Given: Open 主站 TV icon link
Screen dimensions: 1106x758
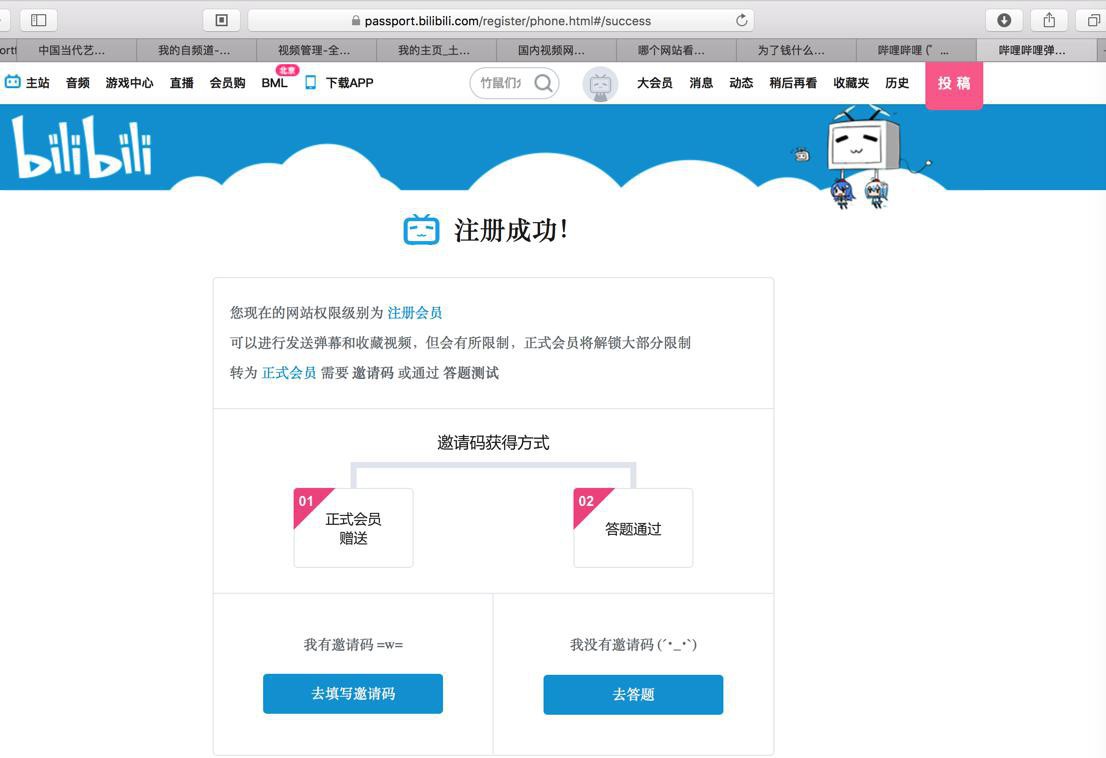Looking at the screenshot, I should pos(13,82).
